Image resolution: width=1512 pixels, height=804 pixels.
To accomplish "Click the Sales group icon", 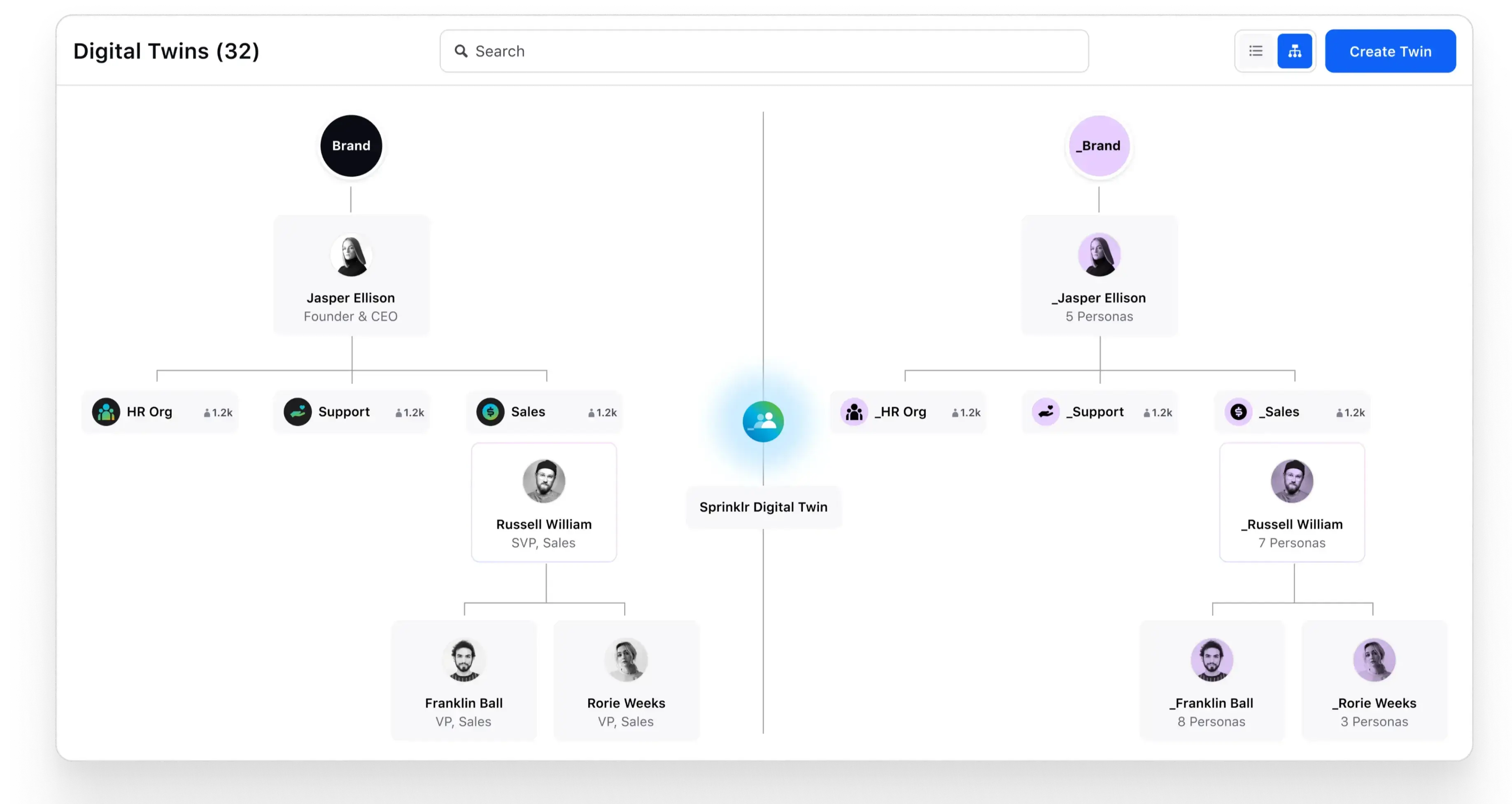I will [490, 411].
